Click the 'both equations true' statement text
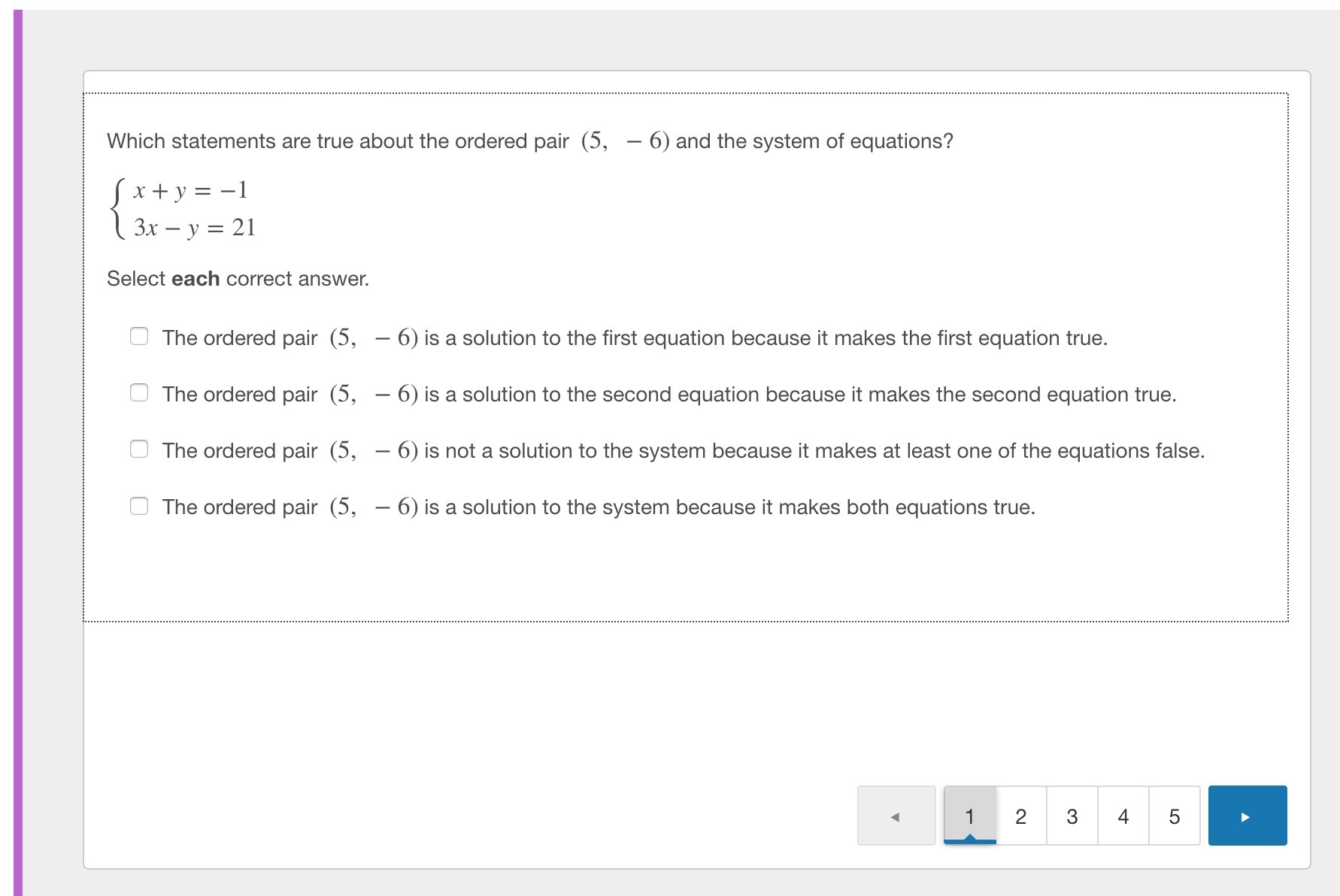This screenshot has width=1340, height=896. pyautogui.click(x=599, y=507)
